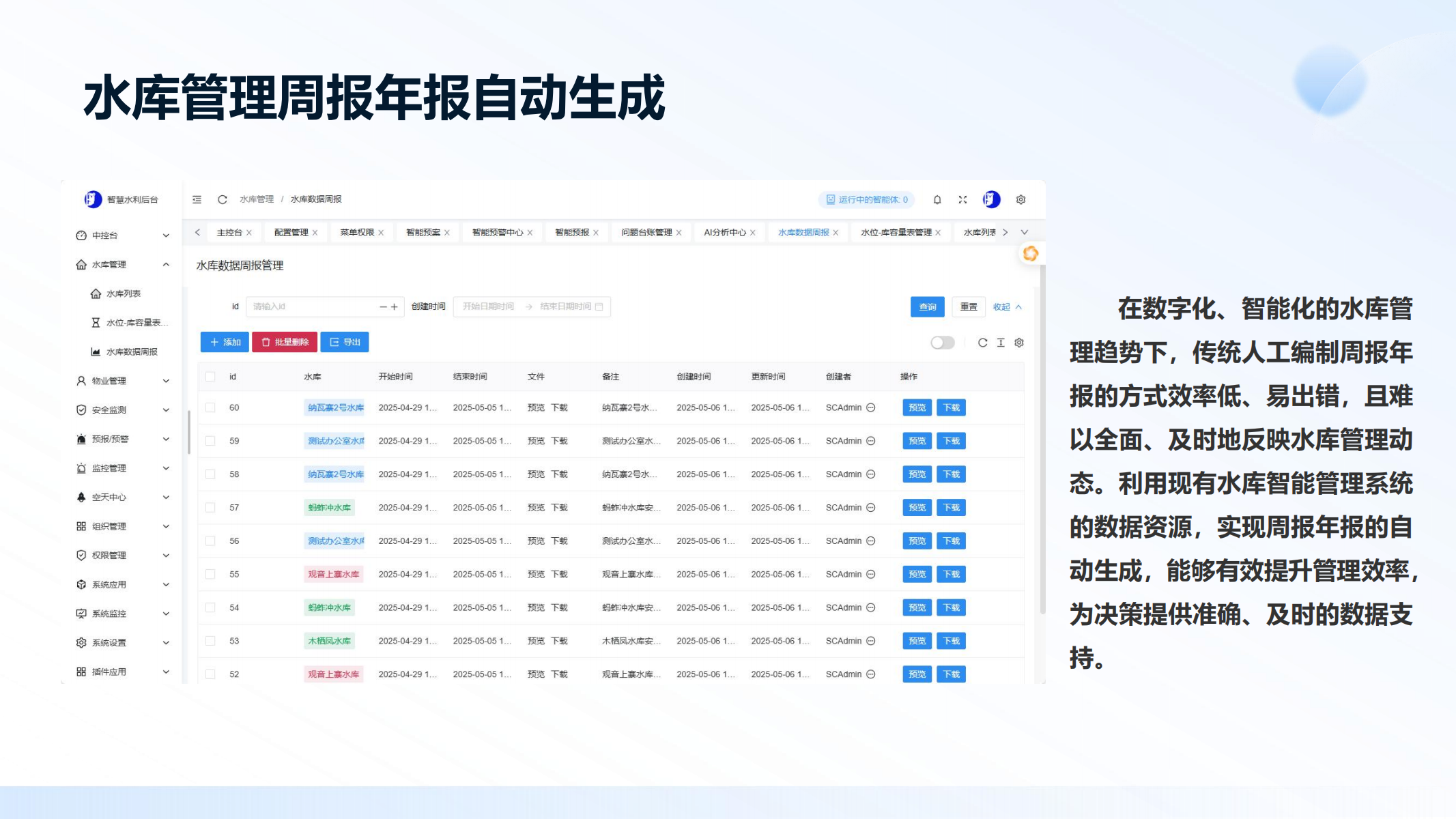Toggle the switch above the table
Image resolution: width=1456 pixels, height=819 pixels.
pos(943,343)
